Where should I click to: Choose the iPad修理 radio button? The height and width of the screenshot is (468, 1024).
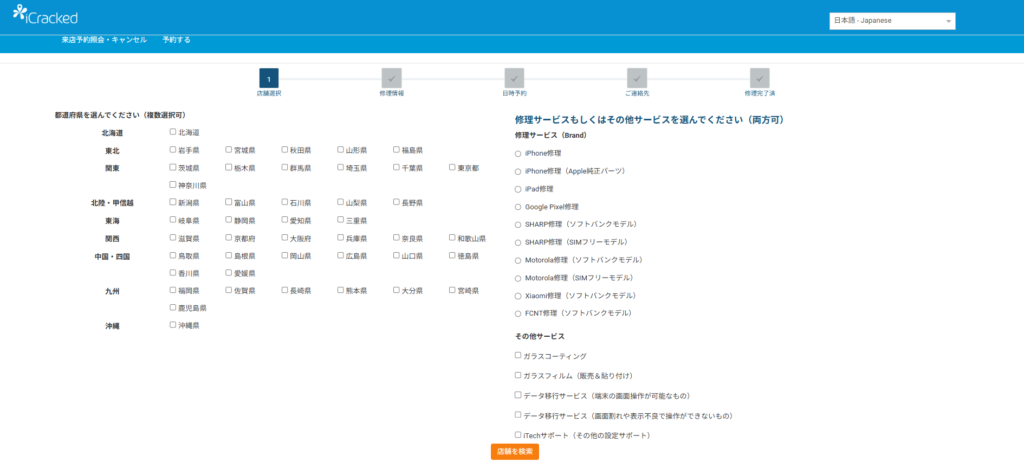pos(518,189)
